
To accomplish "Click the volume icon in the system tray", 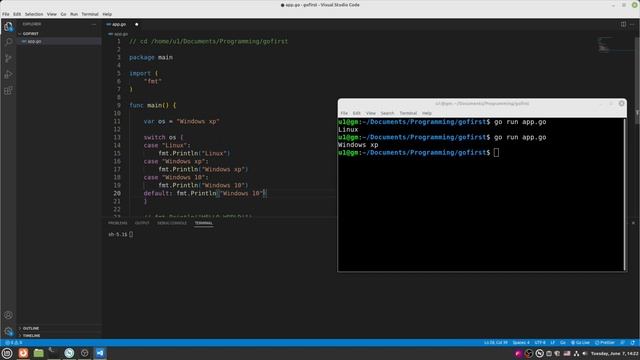I will 585,353.
